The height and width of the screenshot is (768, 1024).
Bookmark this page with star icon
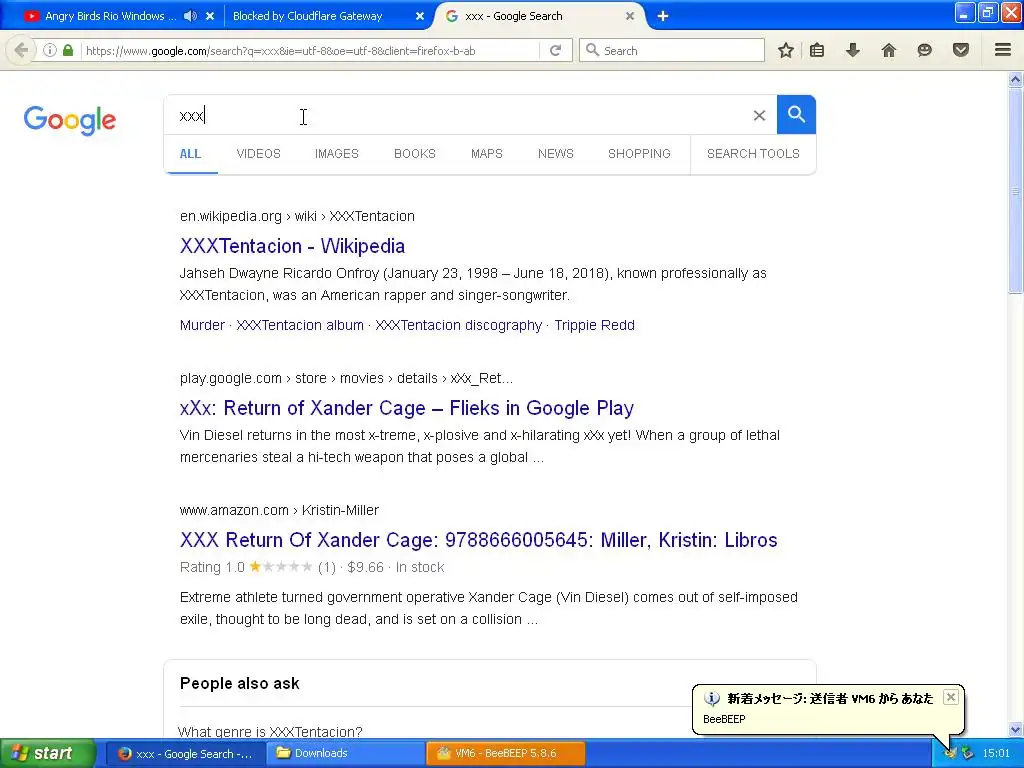[x=786, y=50]
